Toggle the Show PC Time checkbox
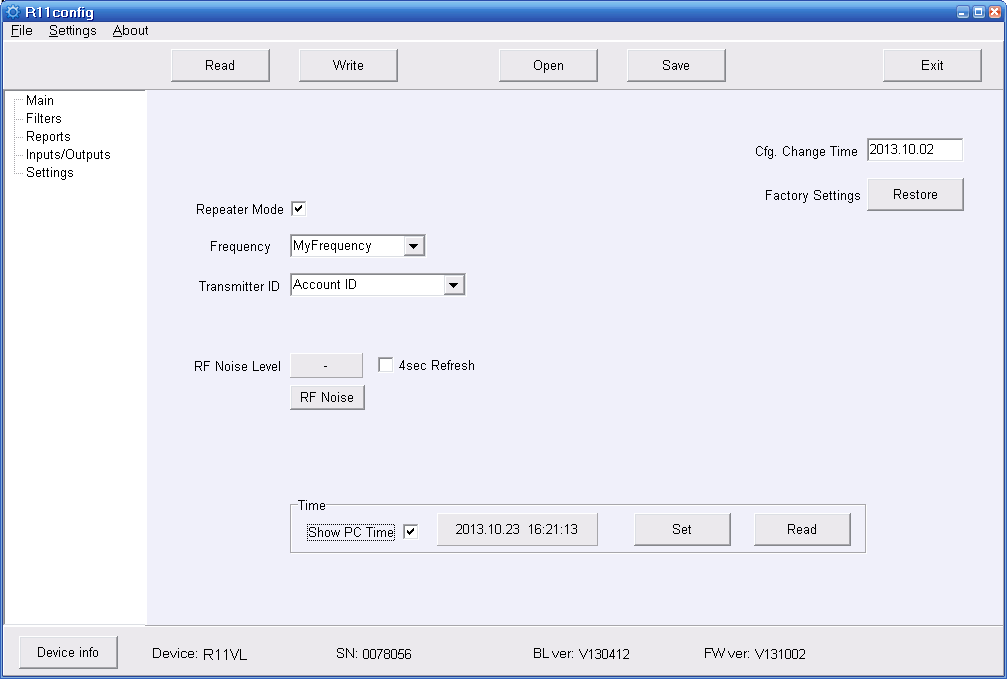The height and width of the screenshot is (679, 1007). [x=410, y=532]
